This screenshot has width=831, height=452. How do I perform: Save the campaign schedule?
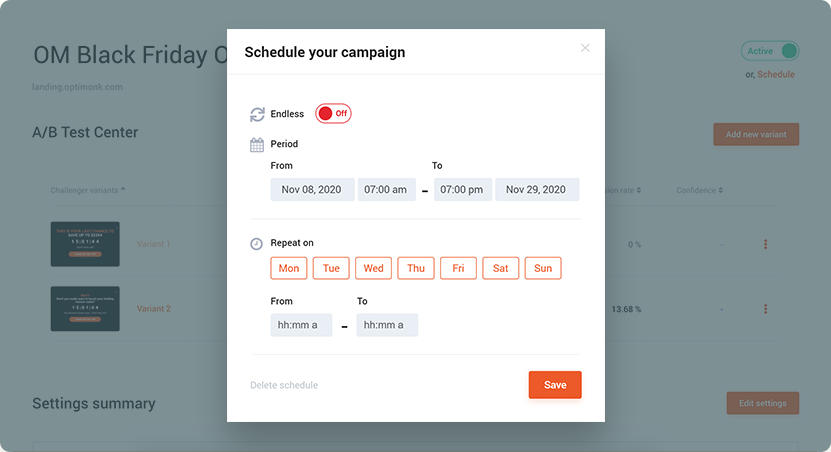coord(555,385)
